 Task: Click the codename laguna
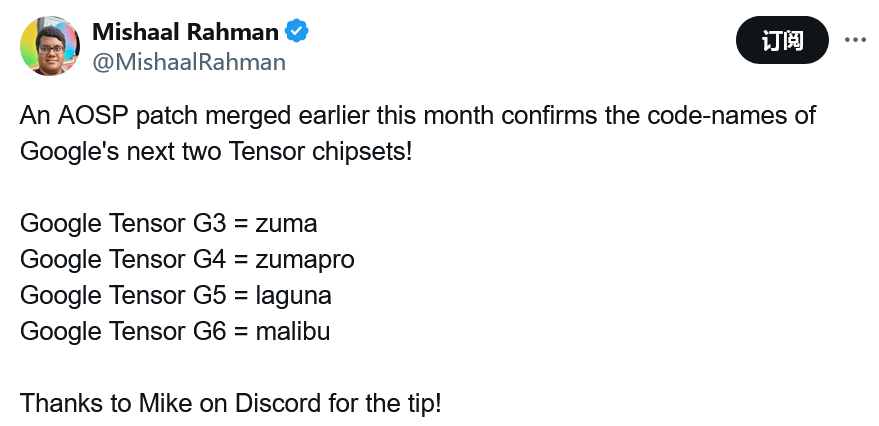point(293,295)
